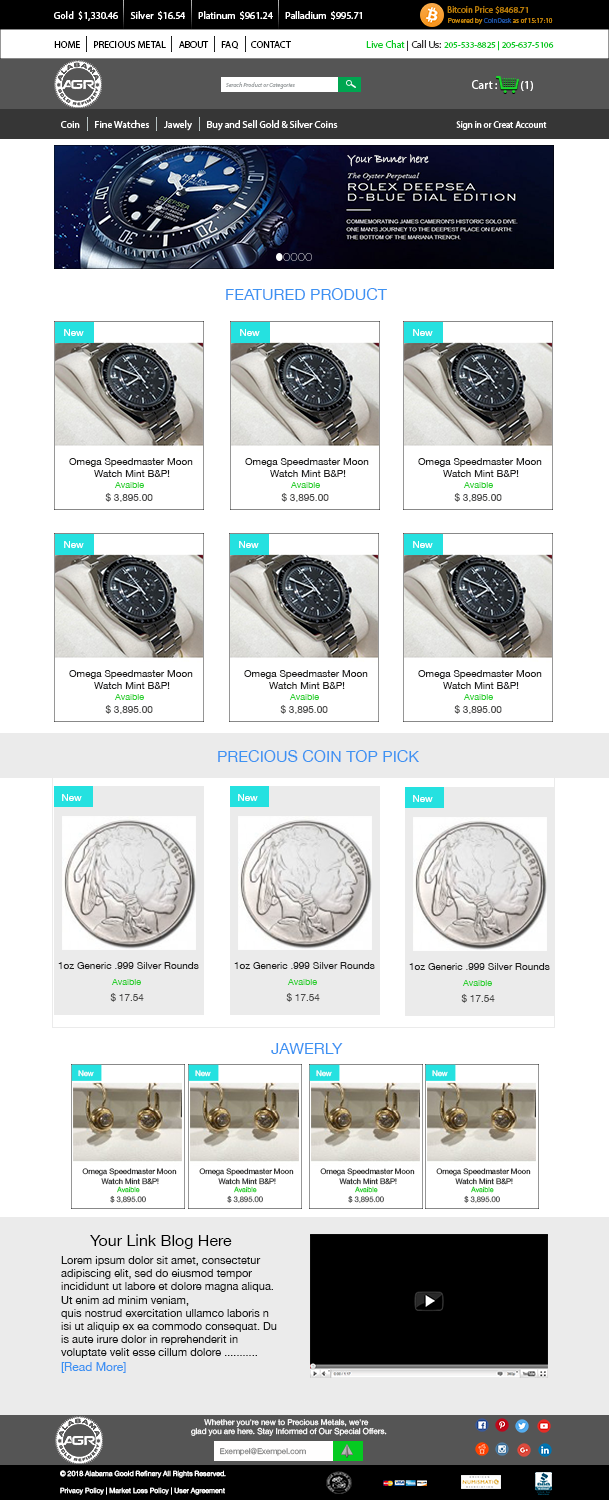The width and height of the screenshot is (609, 1500).
Task: Open the Precious Metal menu item
Action: click(x=130, y=45)
